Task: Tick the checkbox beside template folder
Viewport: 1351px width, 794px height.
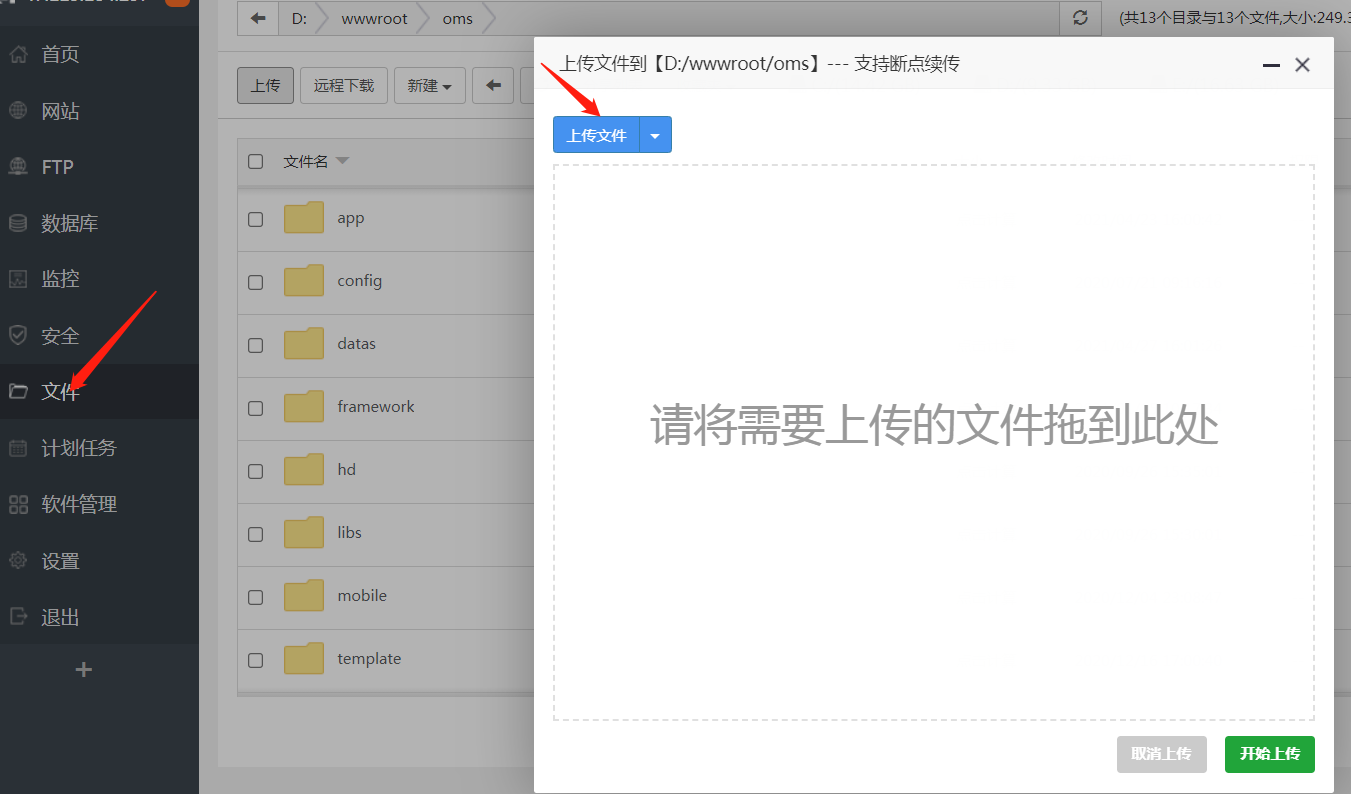Action: pyautogui.click(x=256, y=661)
